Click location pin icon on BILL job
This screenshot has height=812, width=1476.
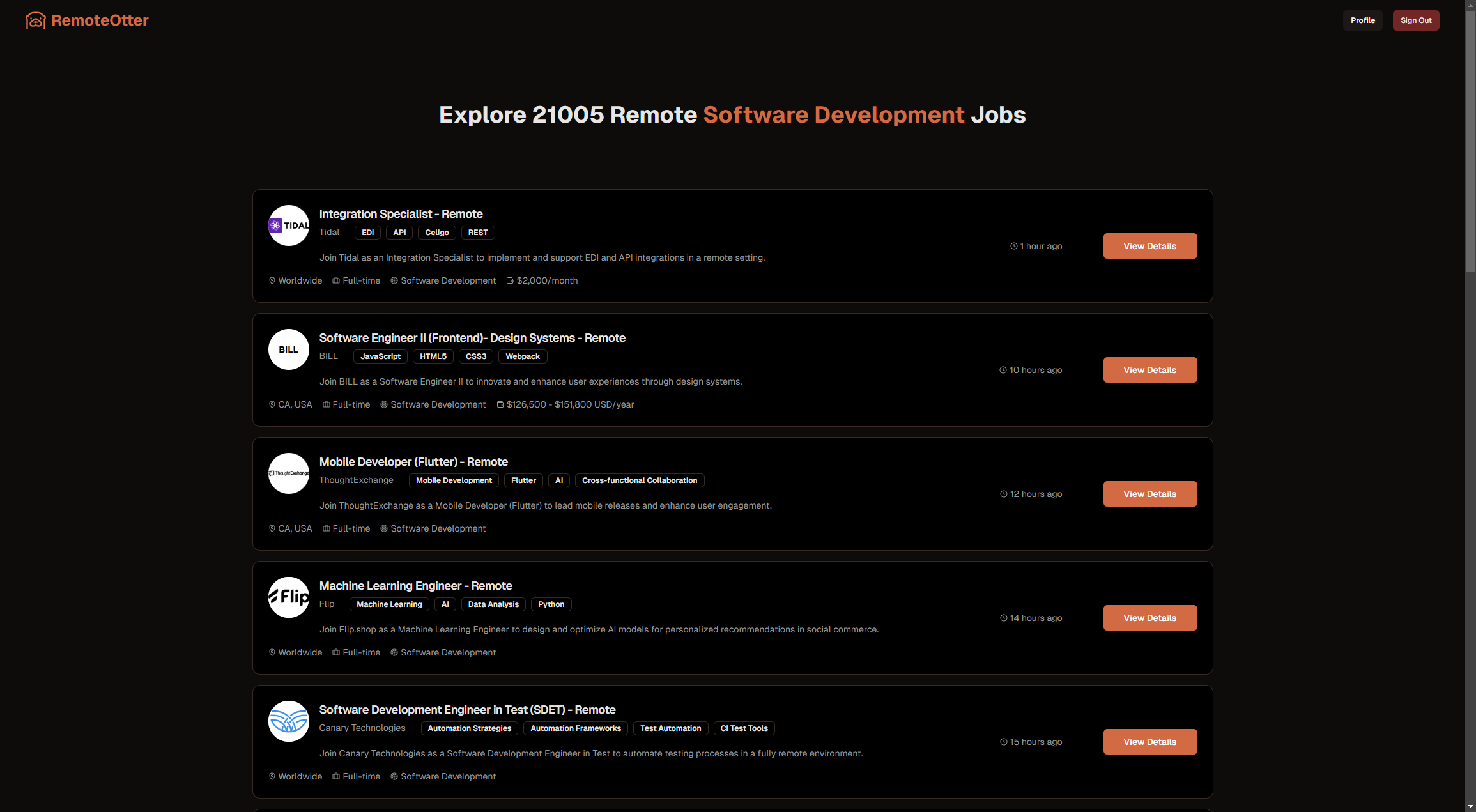pos(272,404)
